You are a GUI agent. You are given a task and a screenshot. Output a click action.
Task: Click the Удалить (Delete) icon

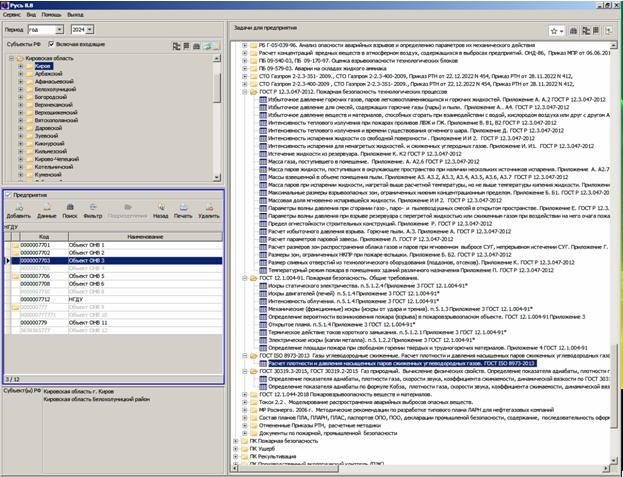(x=208, y=208)
